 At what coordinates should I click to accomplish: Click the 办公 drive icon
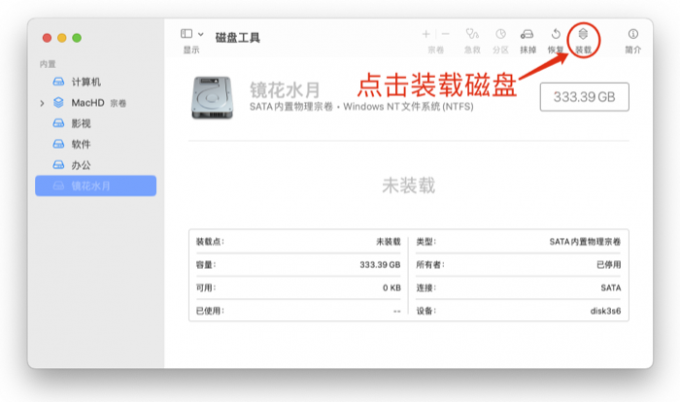pyautogui.click(x=59, y=165)
